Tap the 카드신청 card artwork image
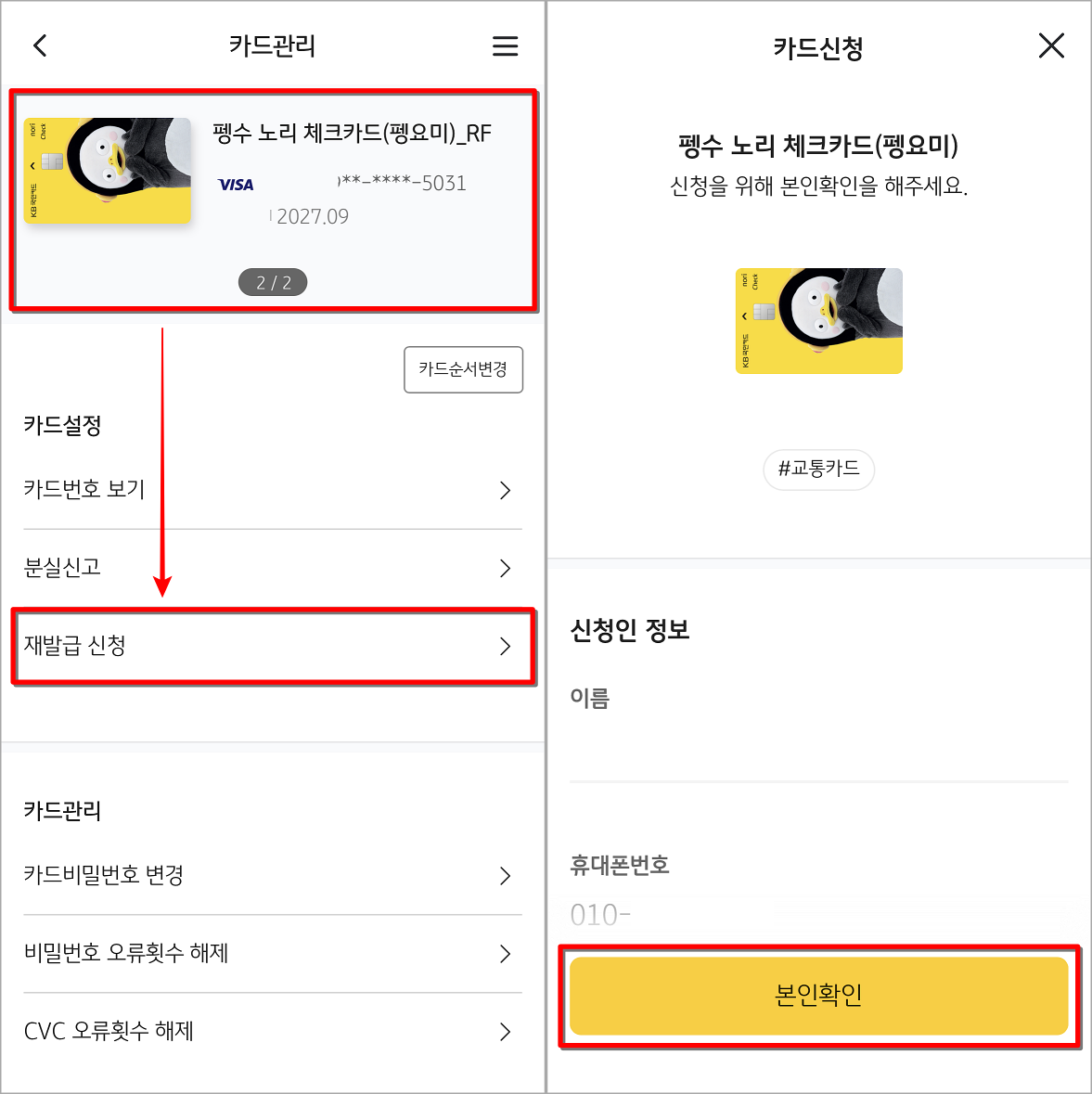Screen dimensions: 1092x1094 coord(818,321)
